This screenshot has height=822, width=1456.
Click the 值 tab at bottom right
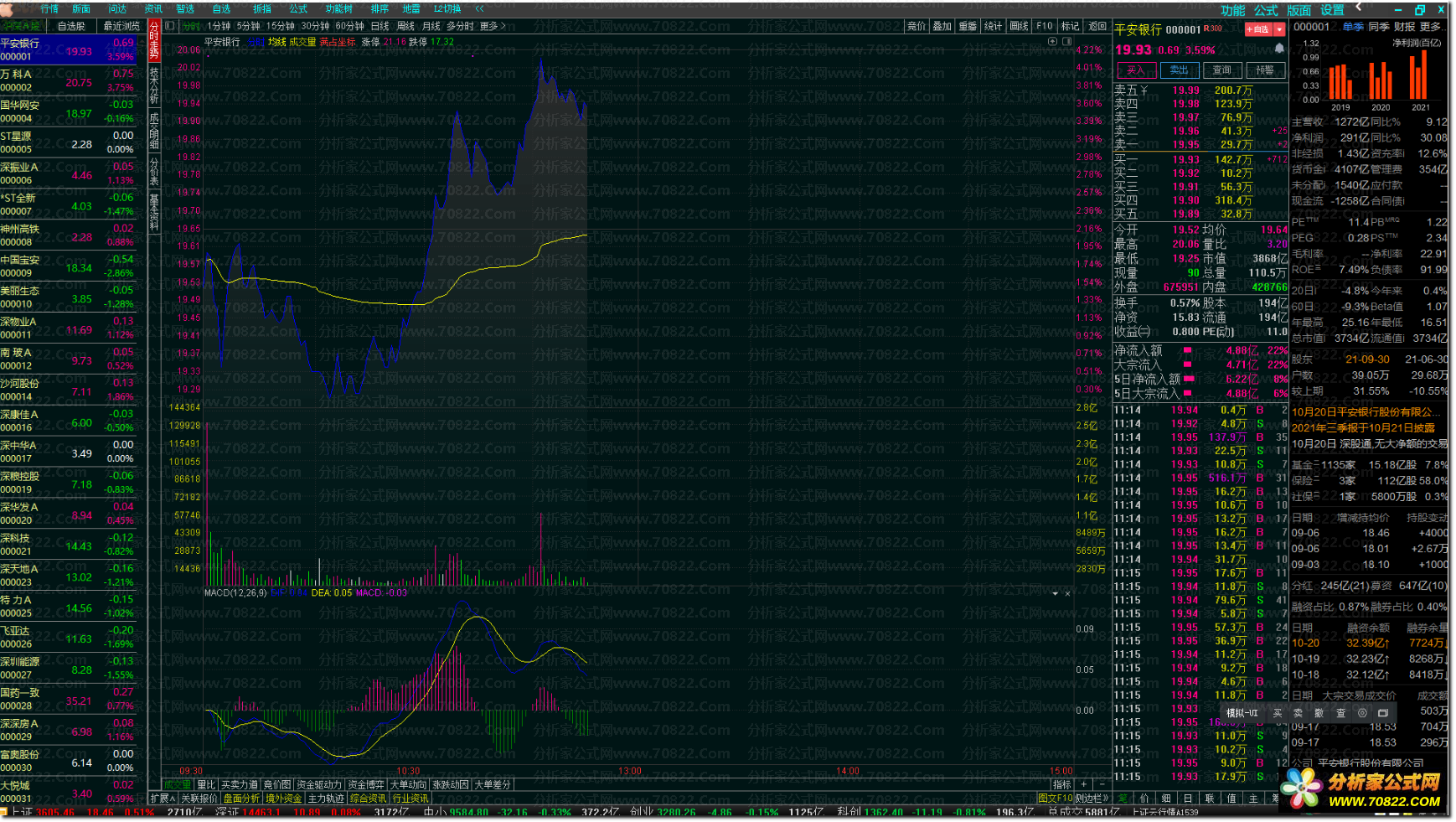1231,799
